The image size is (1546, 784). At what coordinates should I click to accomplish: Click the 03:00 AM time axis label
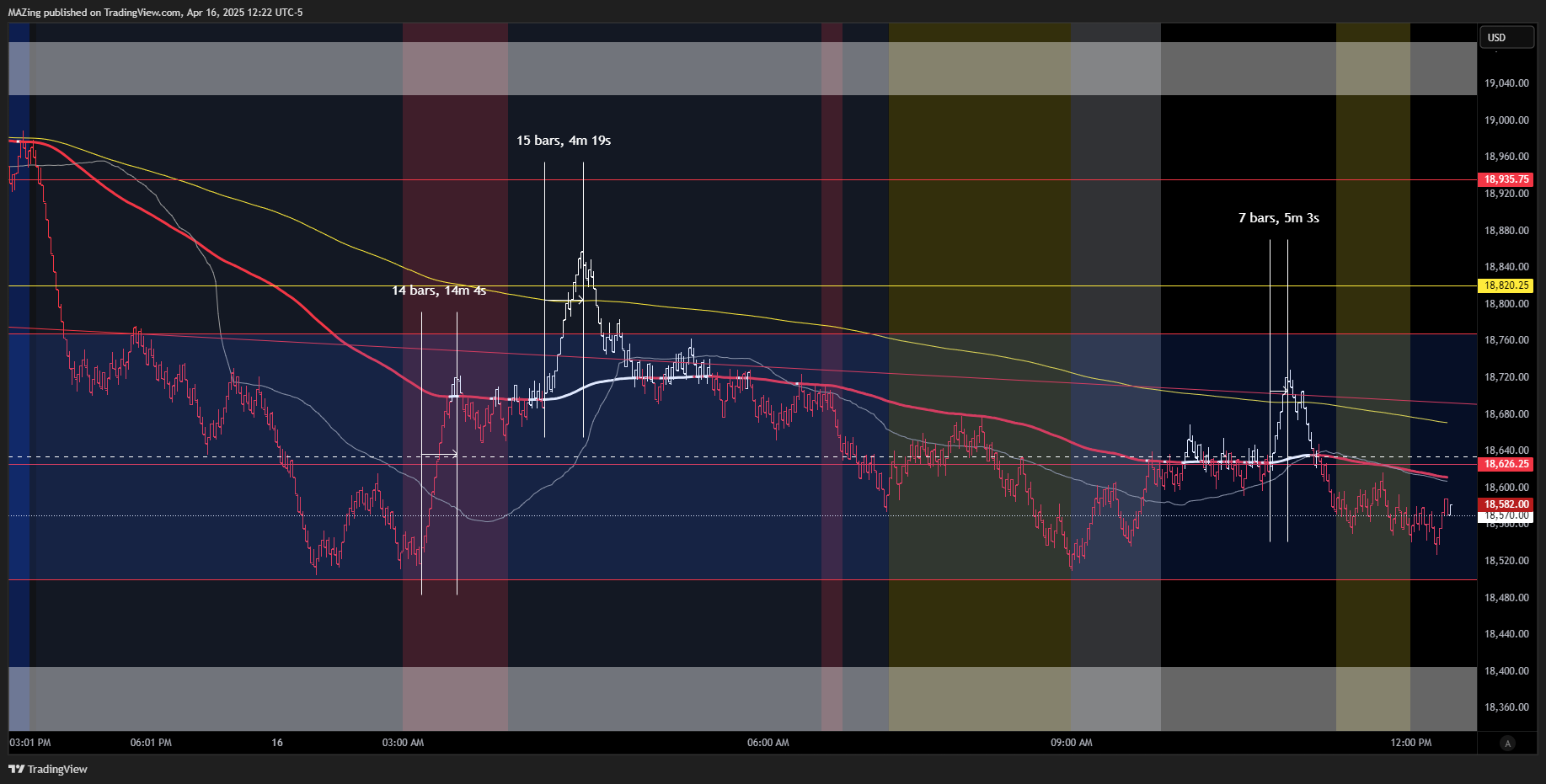(403, 743)
